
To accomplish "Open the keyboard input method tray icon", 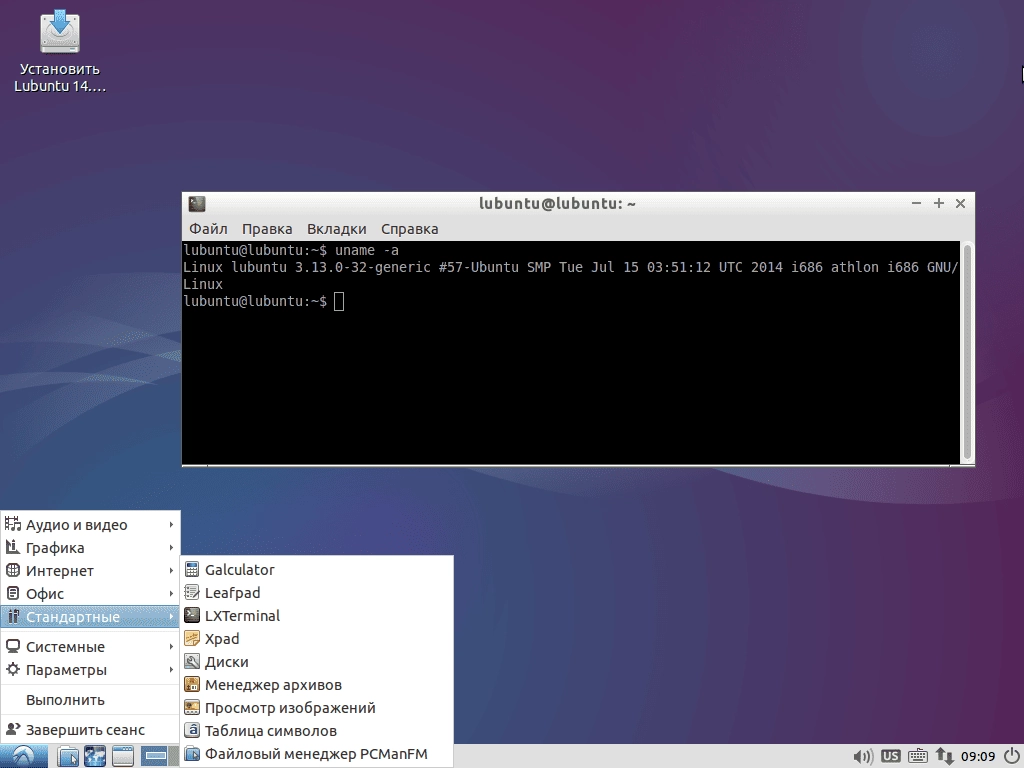I will point(918,756).
